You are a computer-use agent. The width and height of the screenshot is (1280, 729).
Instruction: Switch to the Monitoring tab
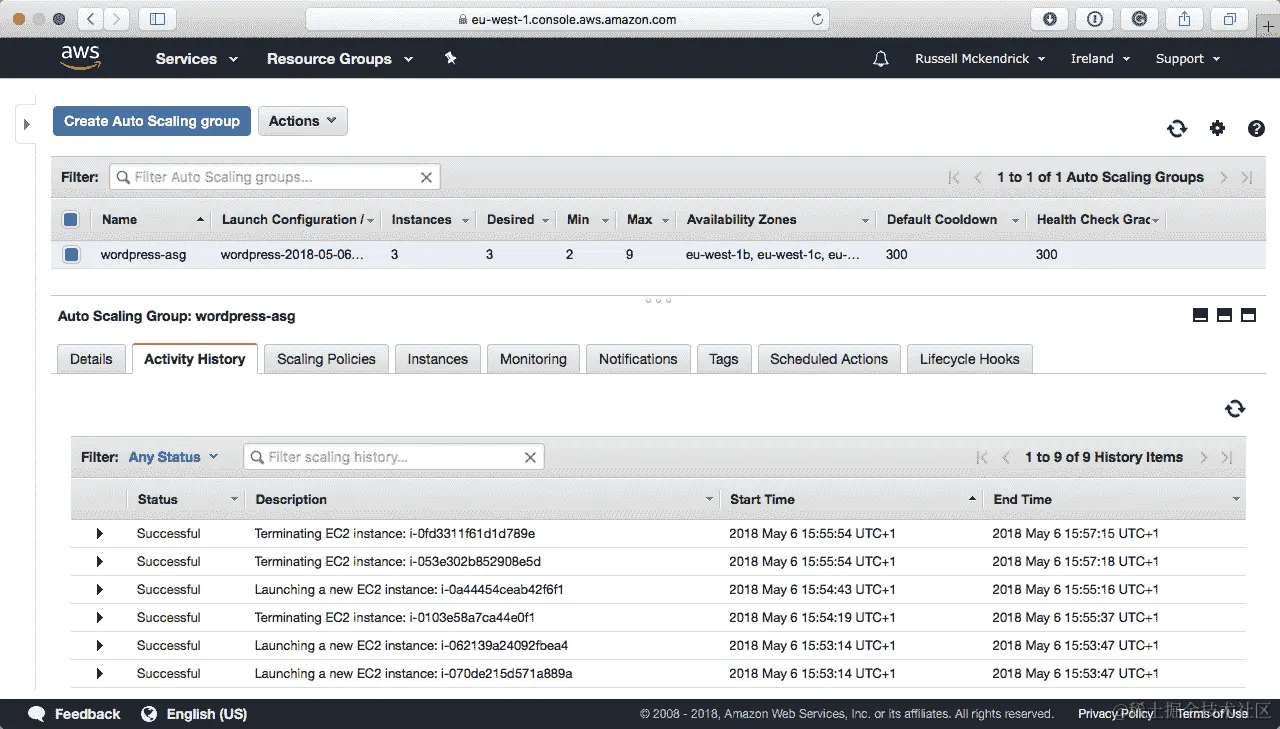pos(533,359)
